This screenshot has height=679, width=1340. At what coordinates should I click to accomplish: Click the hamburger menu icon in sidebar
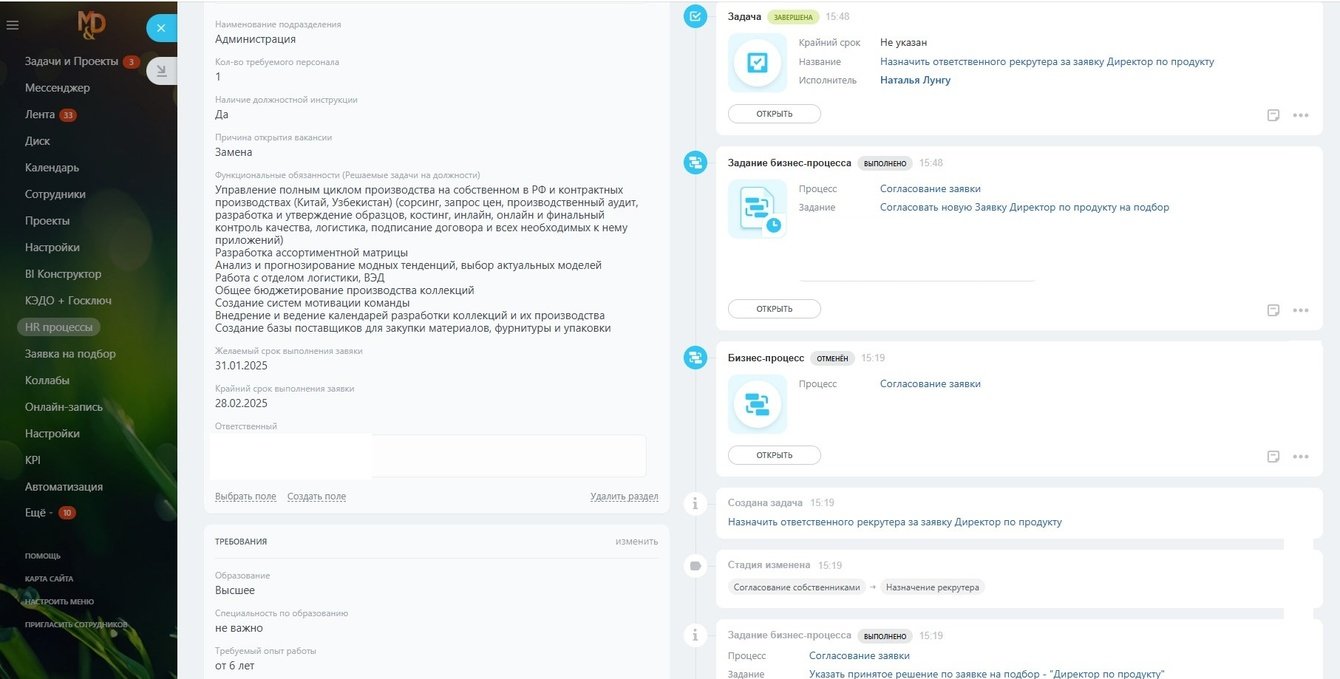pos(13,25)
